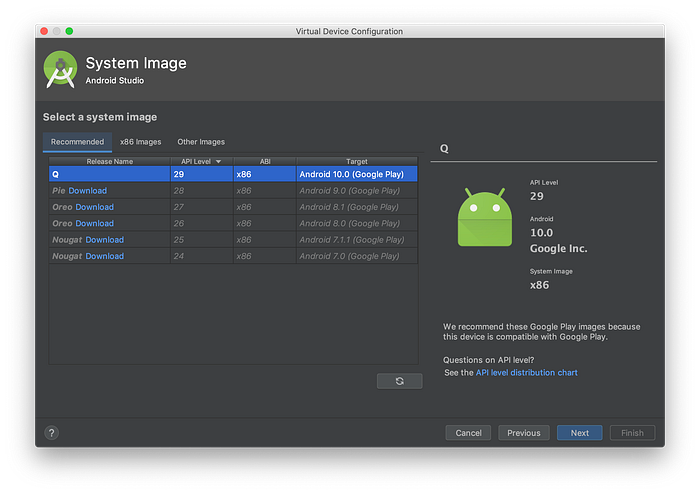
Task: Select the Android 8.1 (Google Play) cell
Action: click(x=357, y=207)
